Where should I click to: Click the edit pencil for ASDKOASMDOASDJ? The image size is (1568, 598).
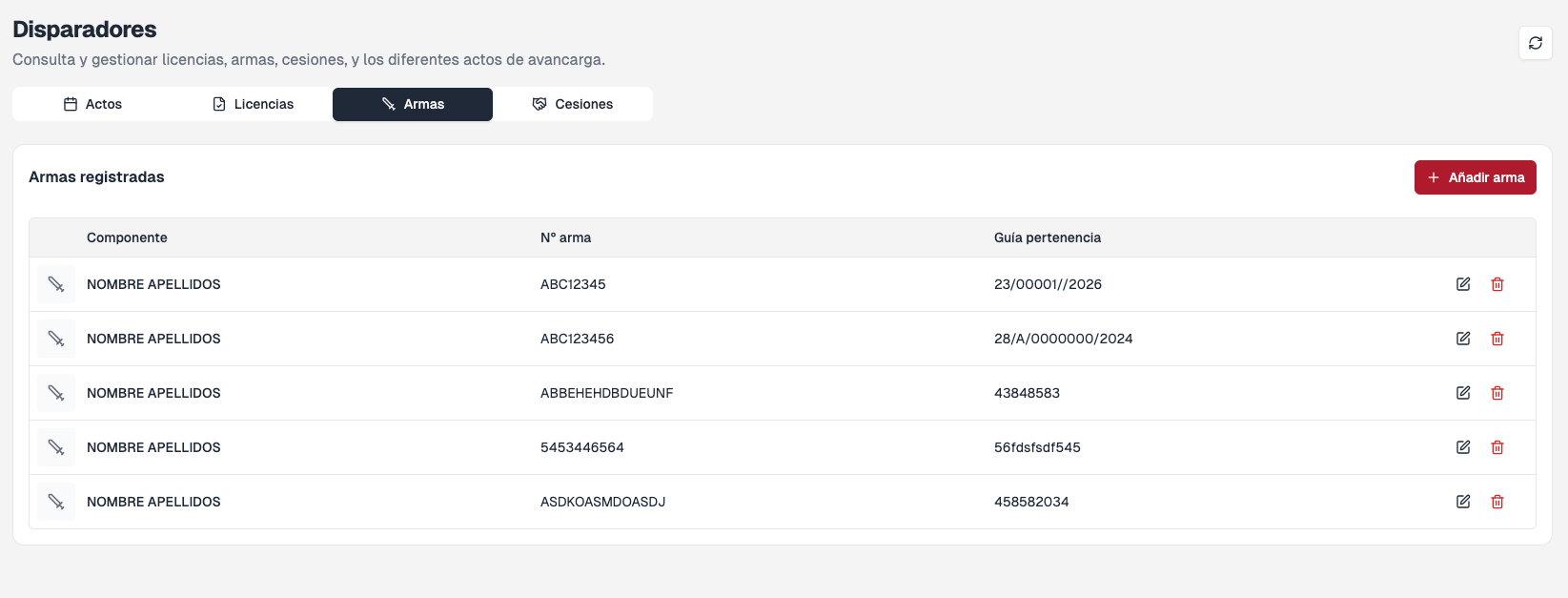point(1463,502)
